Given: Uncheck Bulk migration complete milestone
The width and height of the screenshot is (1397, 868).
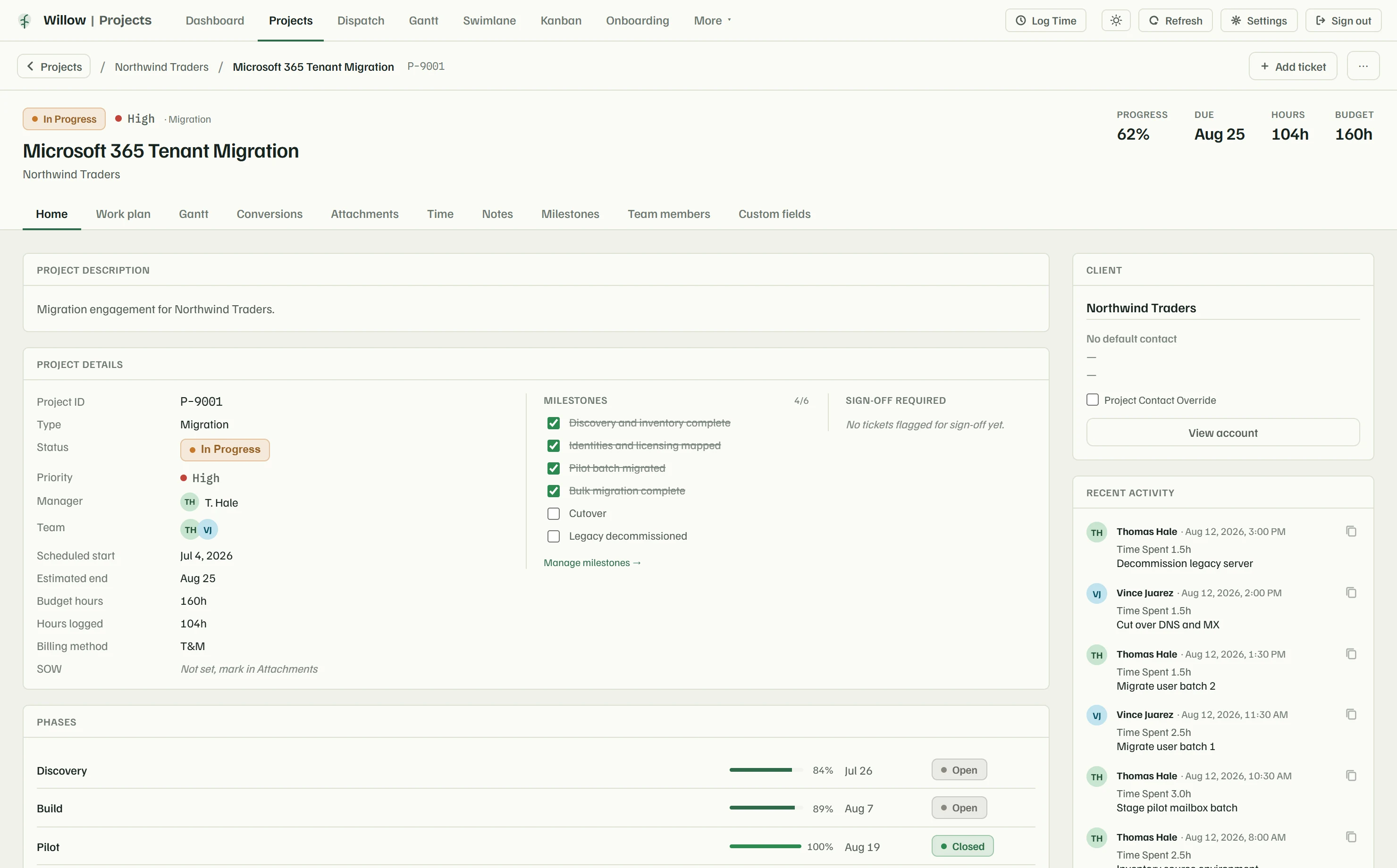Looking at the screenshot, I should coord(554,492).
